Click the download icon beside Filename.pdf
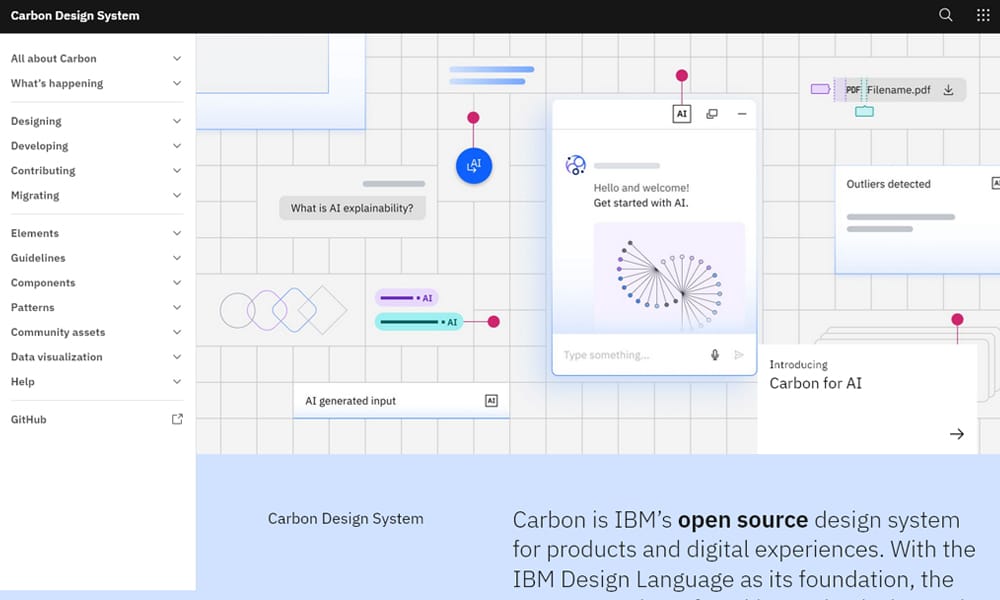The width and height of the screenshot is (1000, 600). point(948,90)
